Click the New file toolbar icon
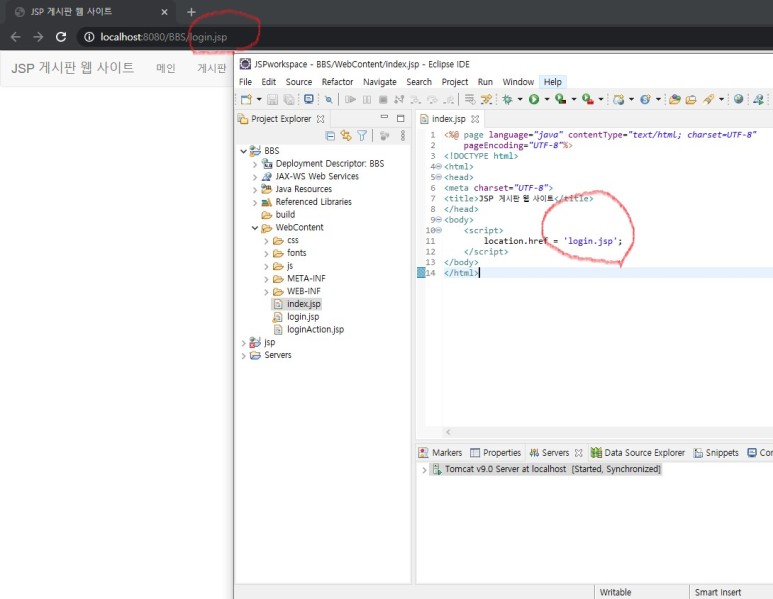 pyautogui.click(x=246, y=100)
